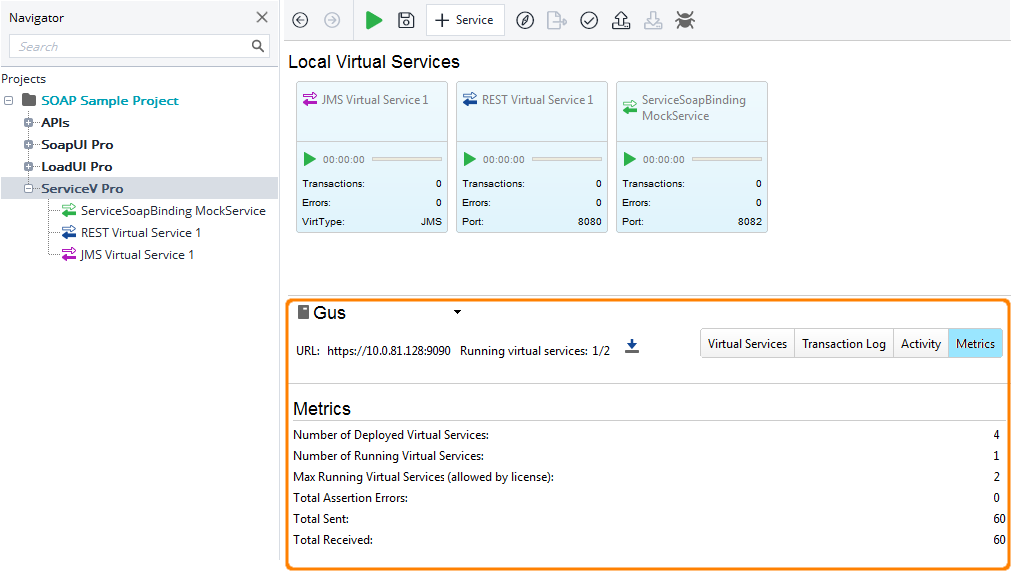Start the ServiceSoapBinding MockService card

point(629,159)
